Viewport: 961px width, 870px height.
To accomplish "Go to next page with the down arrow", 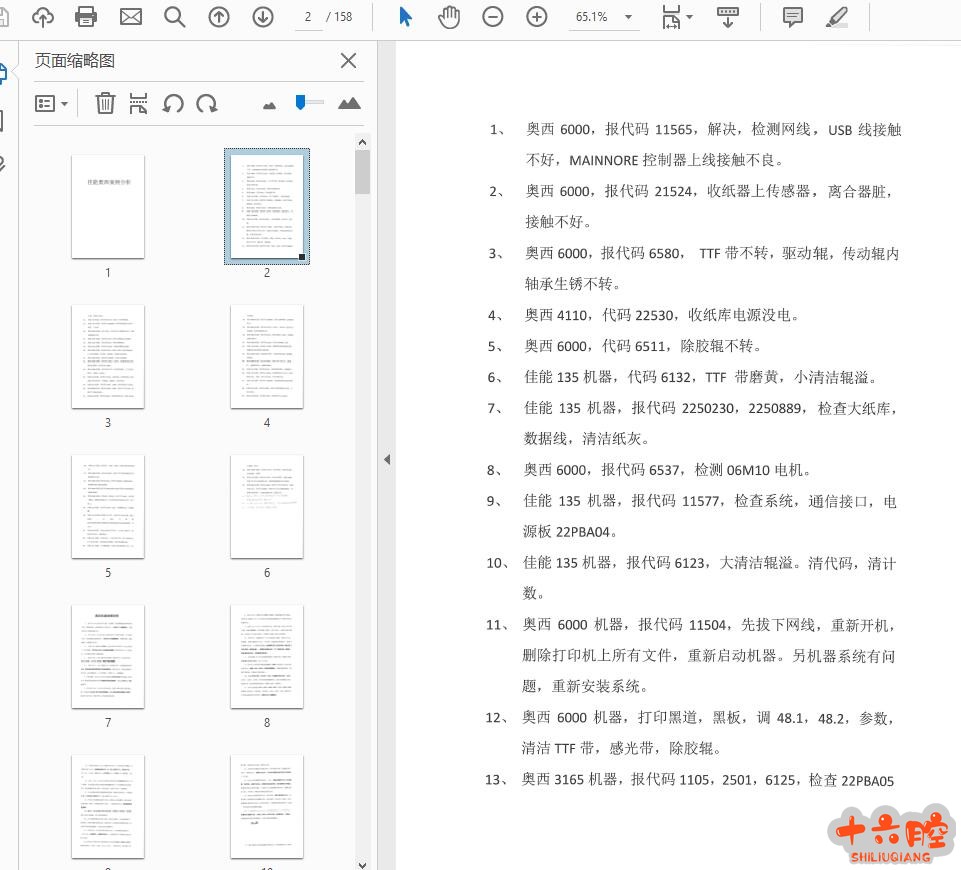I will pos(263,17).
